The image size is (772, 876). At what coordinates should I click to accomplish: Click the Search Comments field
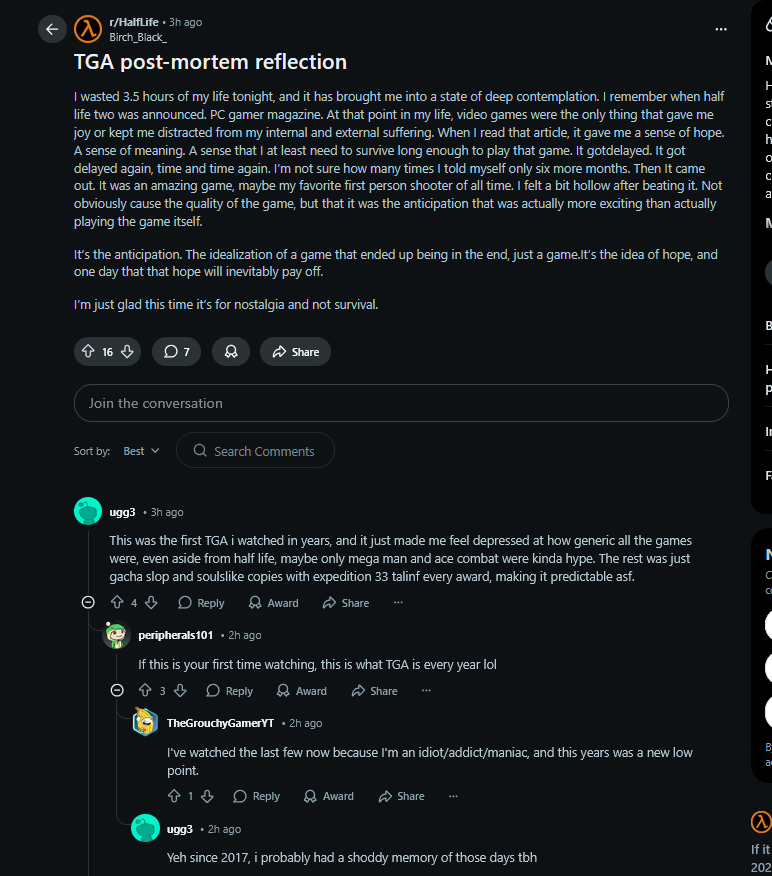256,451
